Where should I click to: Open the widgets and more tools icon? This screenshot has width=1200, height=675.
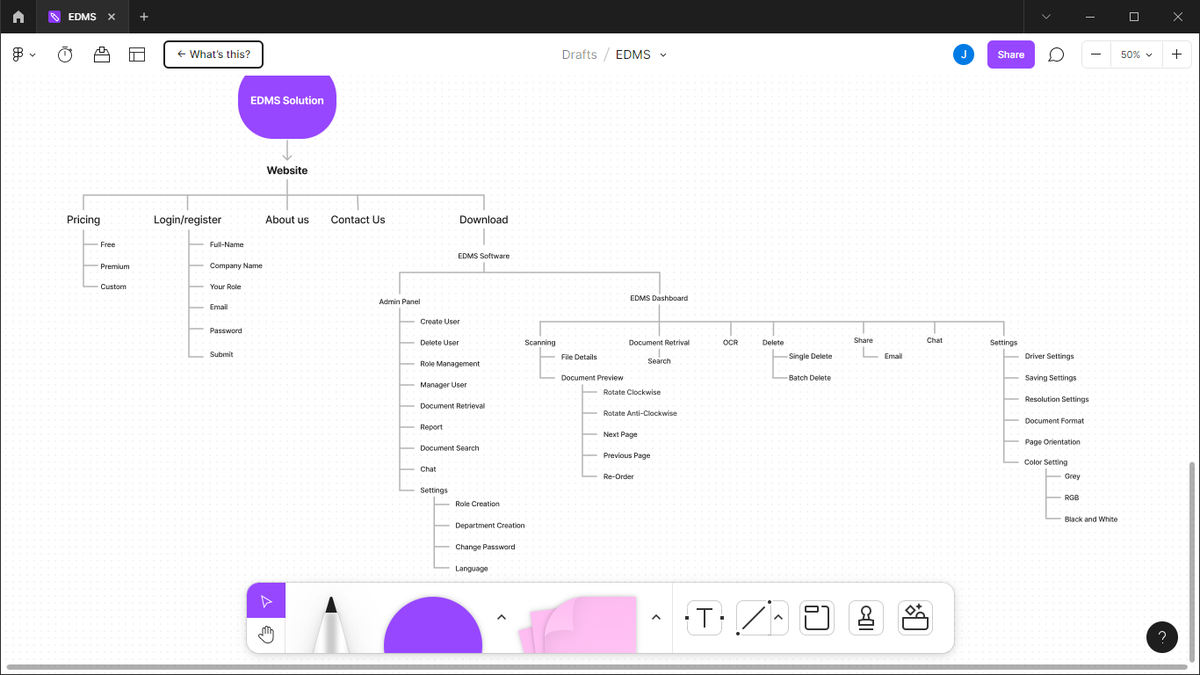click(915, 618)
